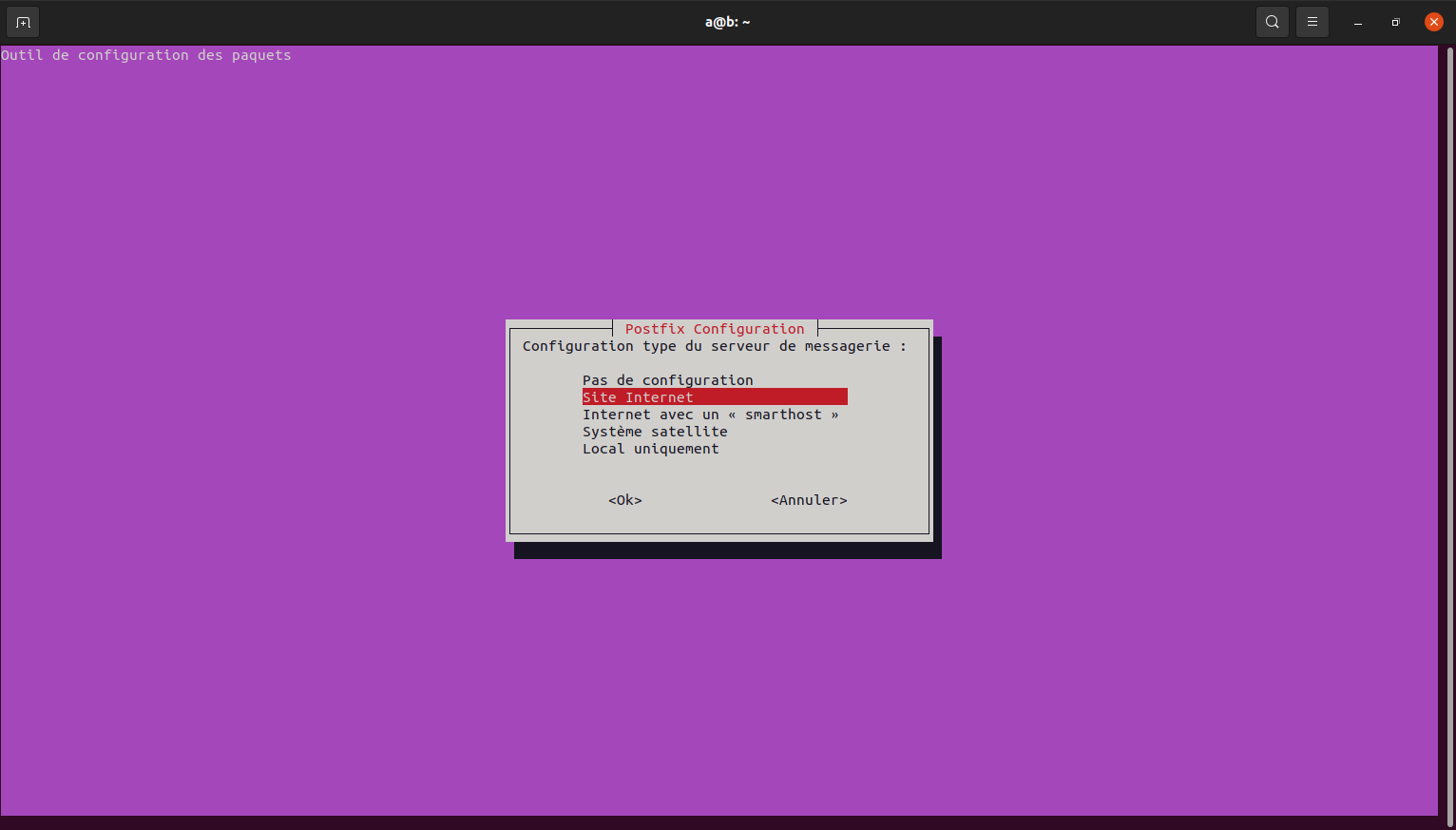Click the empty dialog space between Ok and Annuler
Screen dimensions: 1456x830
[706, 500]
